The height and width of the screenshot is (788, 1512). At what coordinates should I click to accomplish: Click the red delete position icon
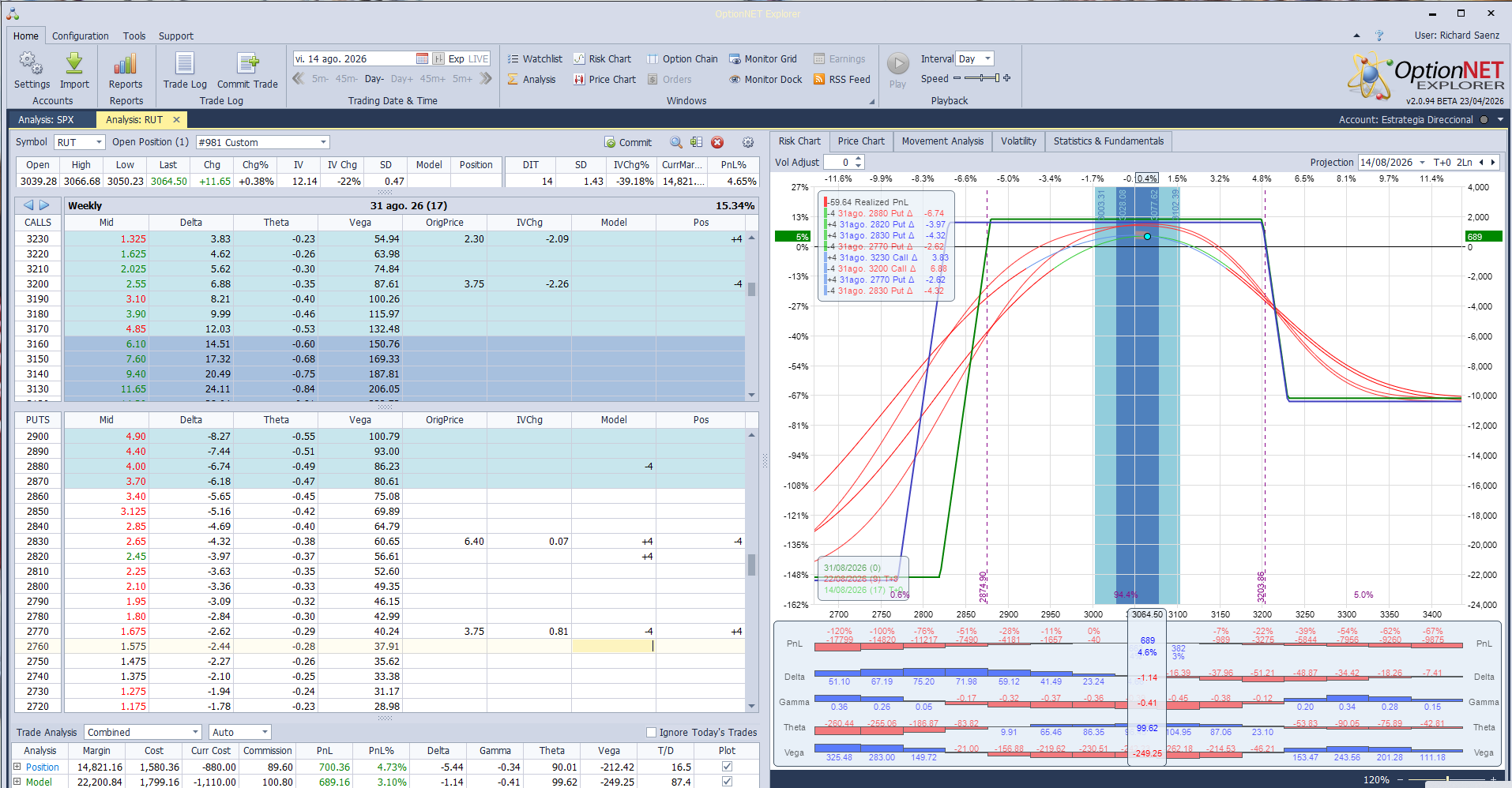(x=717, y=142)
